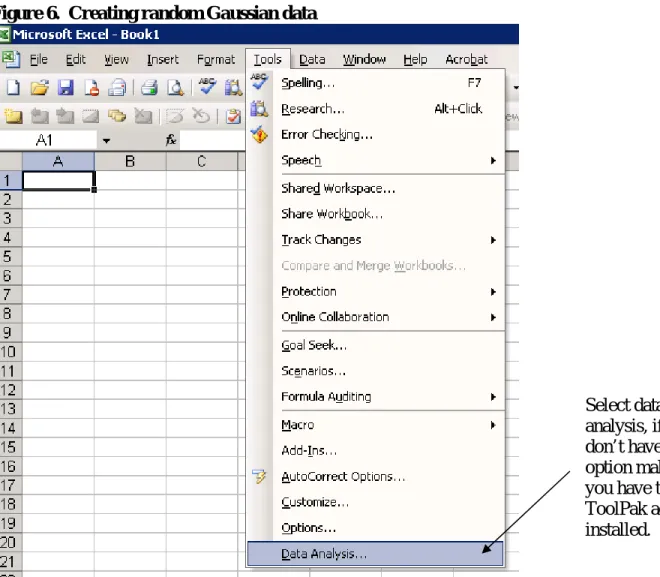660x577 pixels.
Task: Click the Show/Hide Comment icon
Action: click(90, 116)
